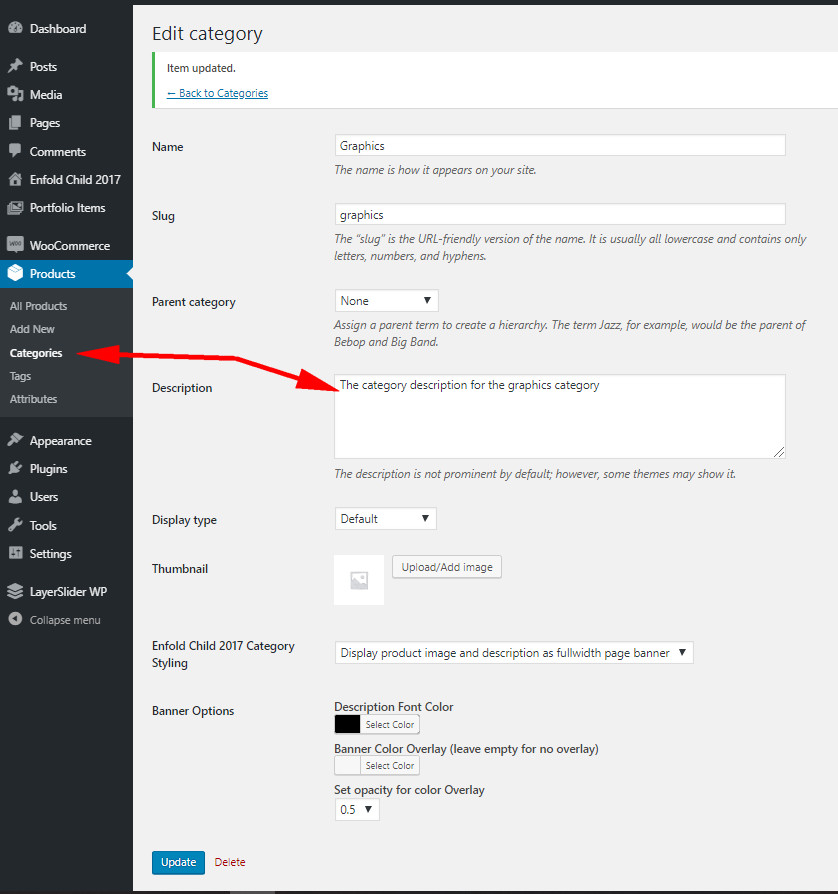The height and width of the screenshot is (894, 838).
Task: Open the Attributes submenu item
Action: point(33,399)
